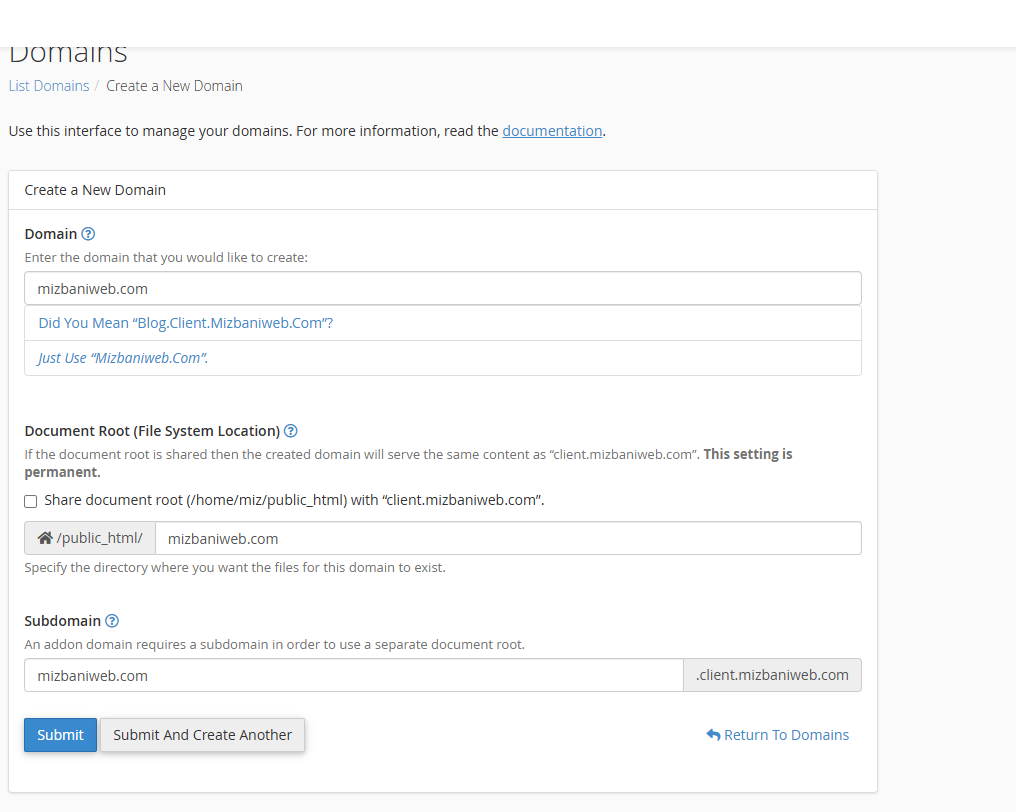Open the Domain field help icon
This screenshot has width=1016, height=812.
[88, 234]
